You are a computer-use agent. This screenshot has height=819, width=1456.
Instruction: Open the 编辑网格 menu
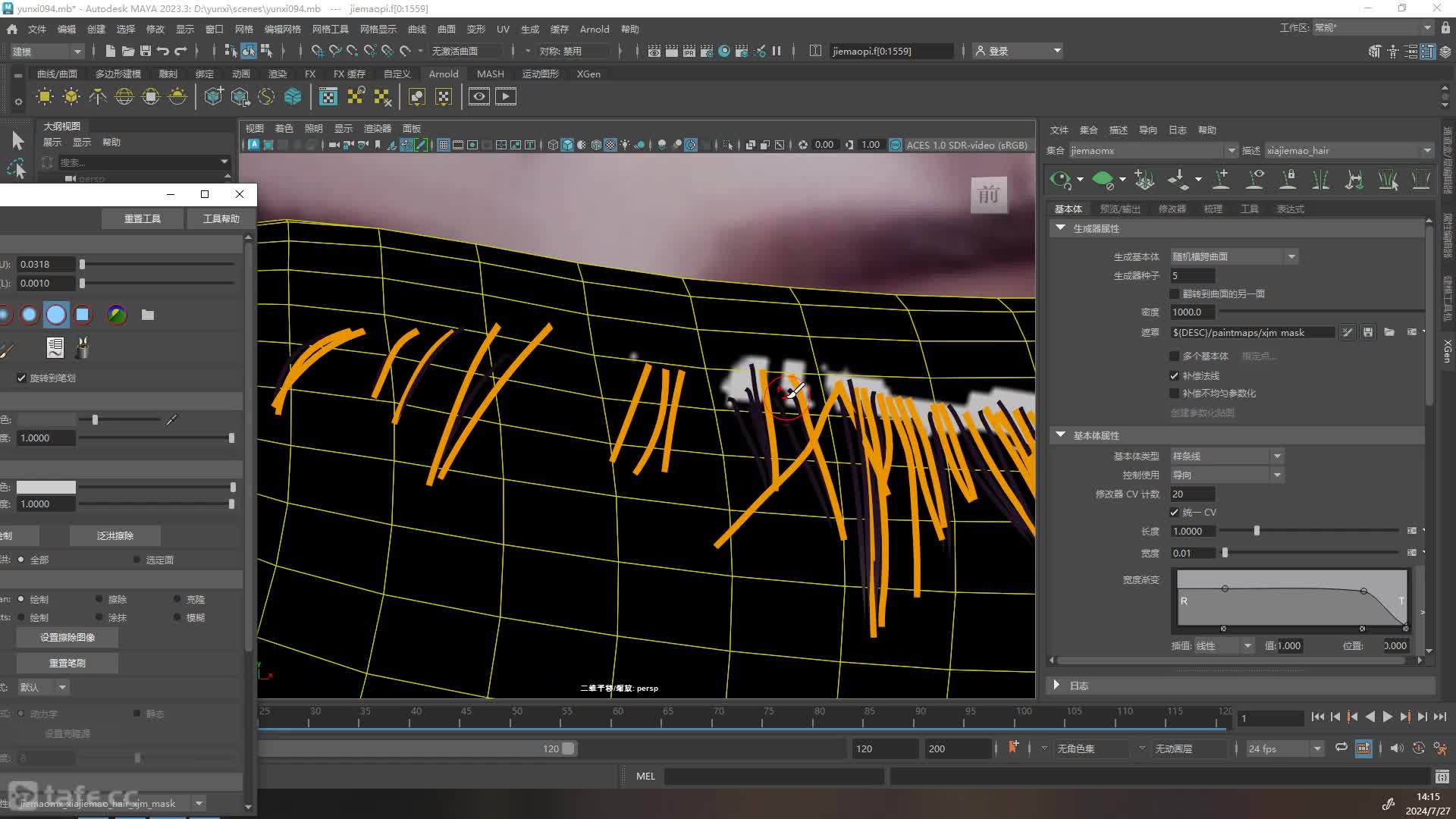pos(282,29)
